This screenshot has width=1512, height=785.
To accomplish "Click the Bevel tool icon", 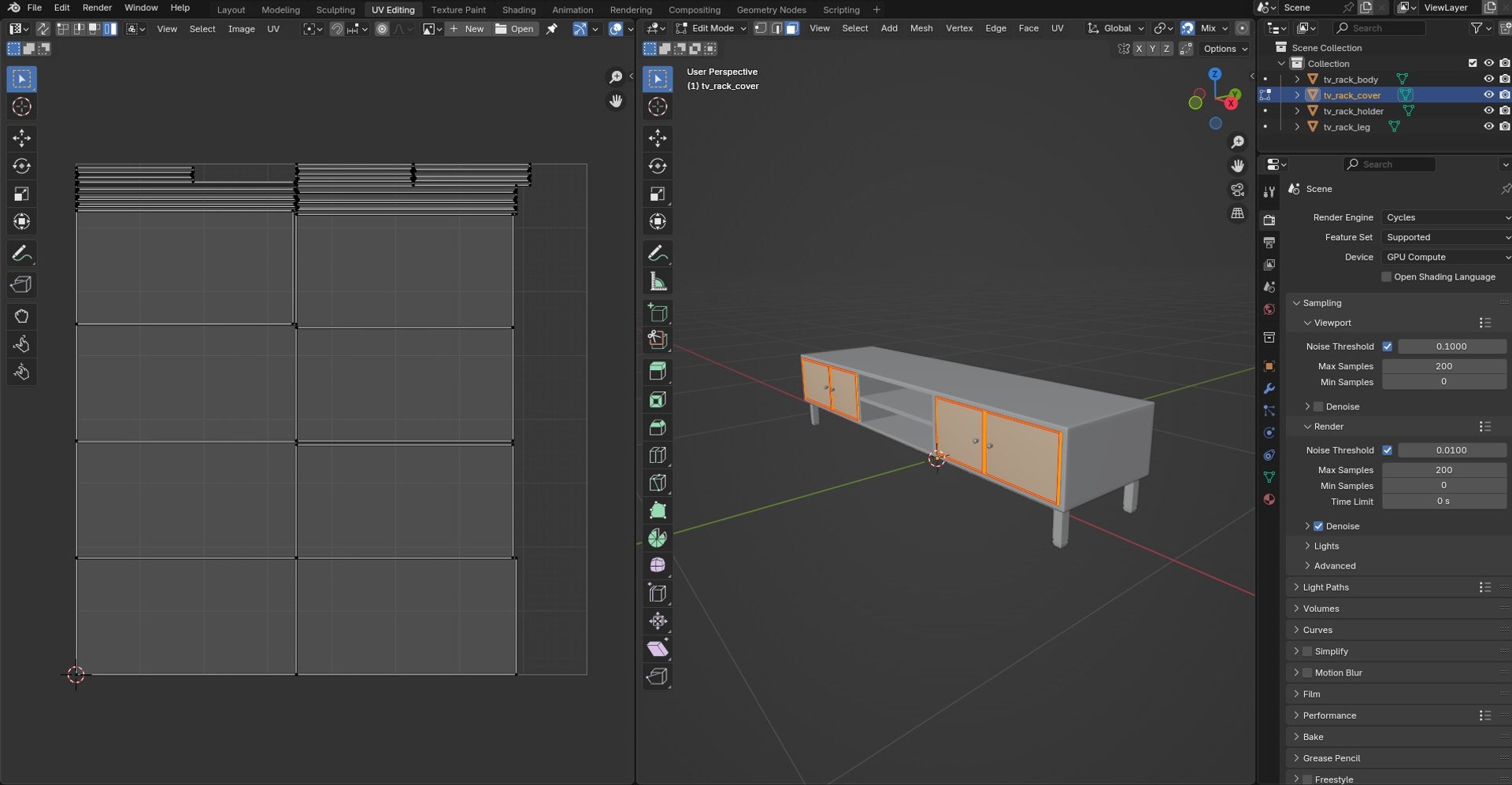I will [x=658, y=428].
